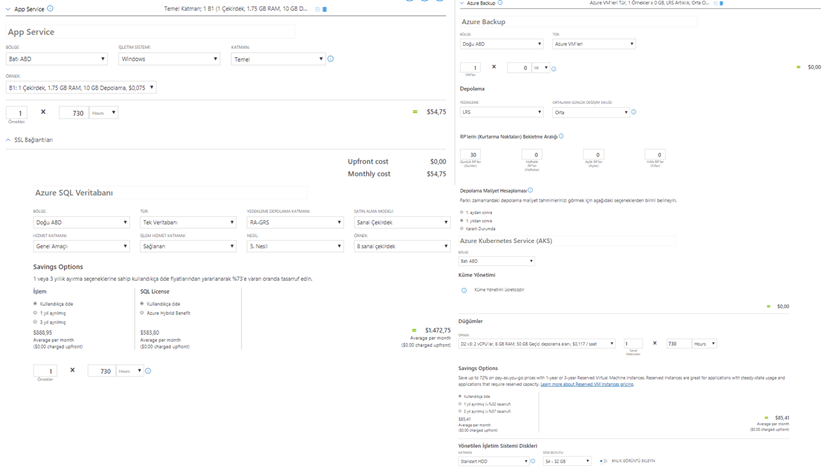Open App Service Katman Temel dropdown

[278, 59]
